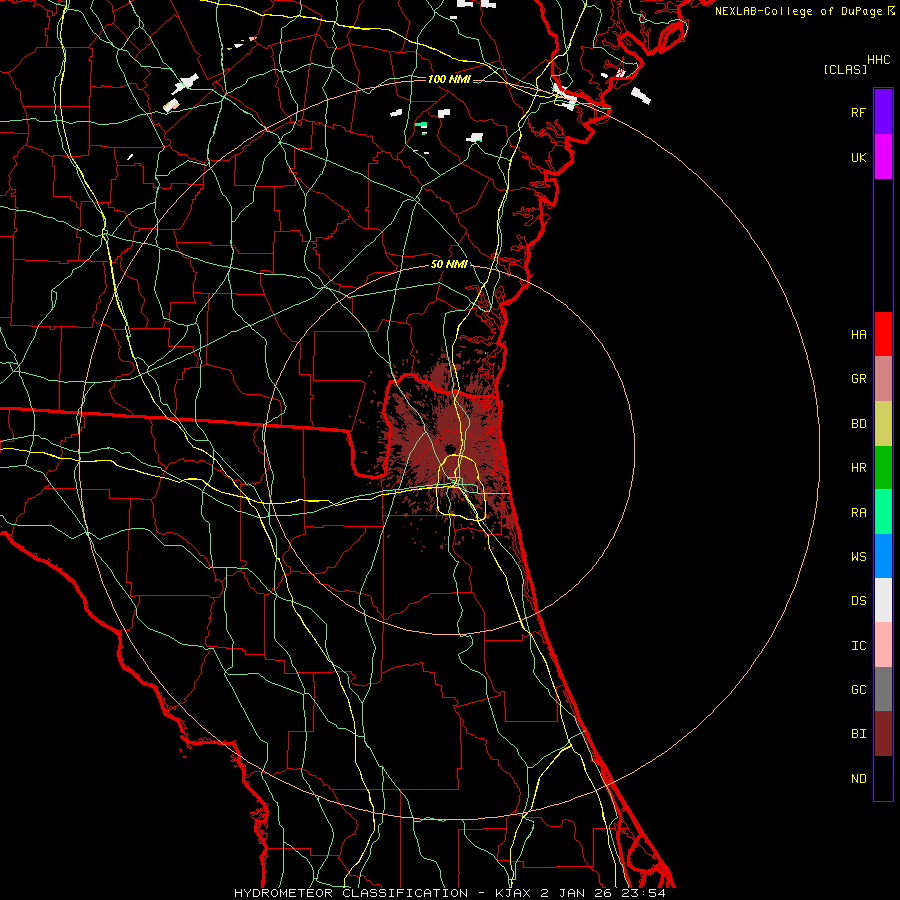Click the 'GR' legend label
Screen dimensions: 900x900
pyautogui.click(x=859, y=379)
